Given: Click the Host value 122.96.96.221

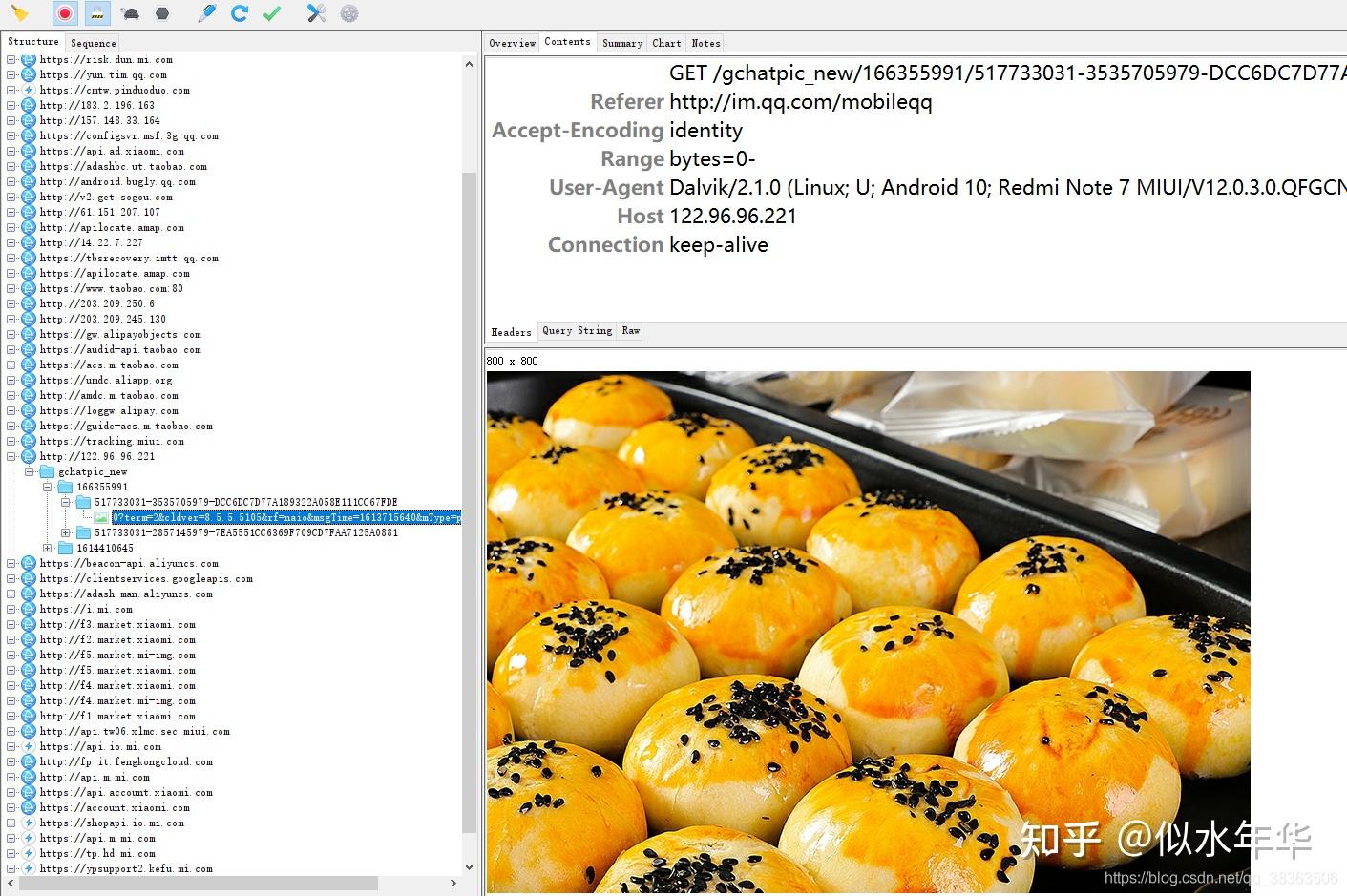Looking at the screenshot, I should (x=733, y=217).
